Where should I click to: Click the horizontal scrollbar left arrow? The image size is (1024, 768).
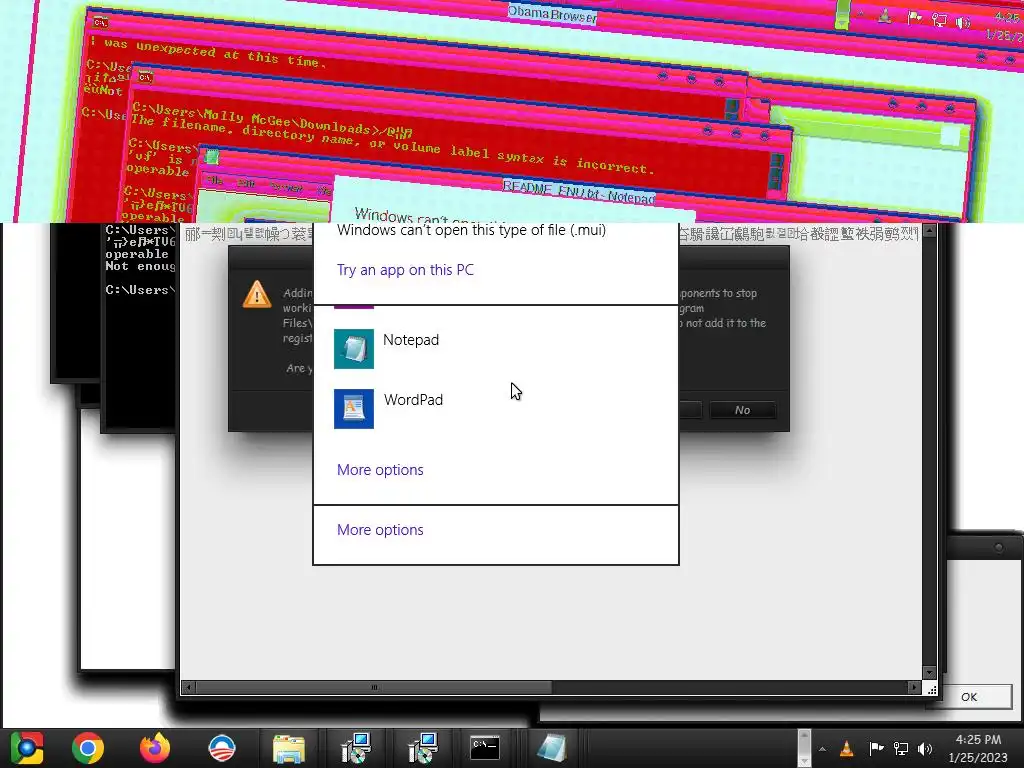189,687
